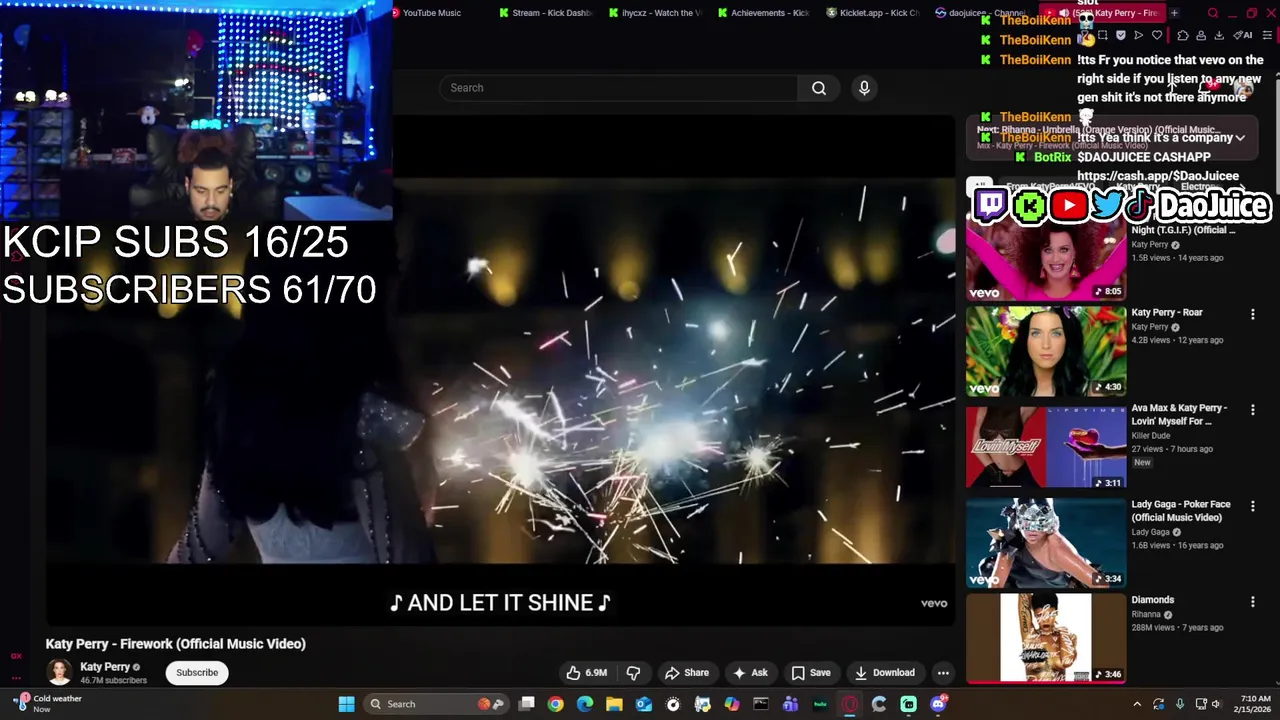Open Lady Gaga - Poker Face title

(1181, 511)
